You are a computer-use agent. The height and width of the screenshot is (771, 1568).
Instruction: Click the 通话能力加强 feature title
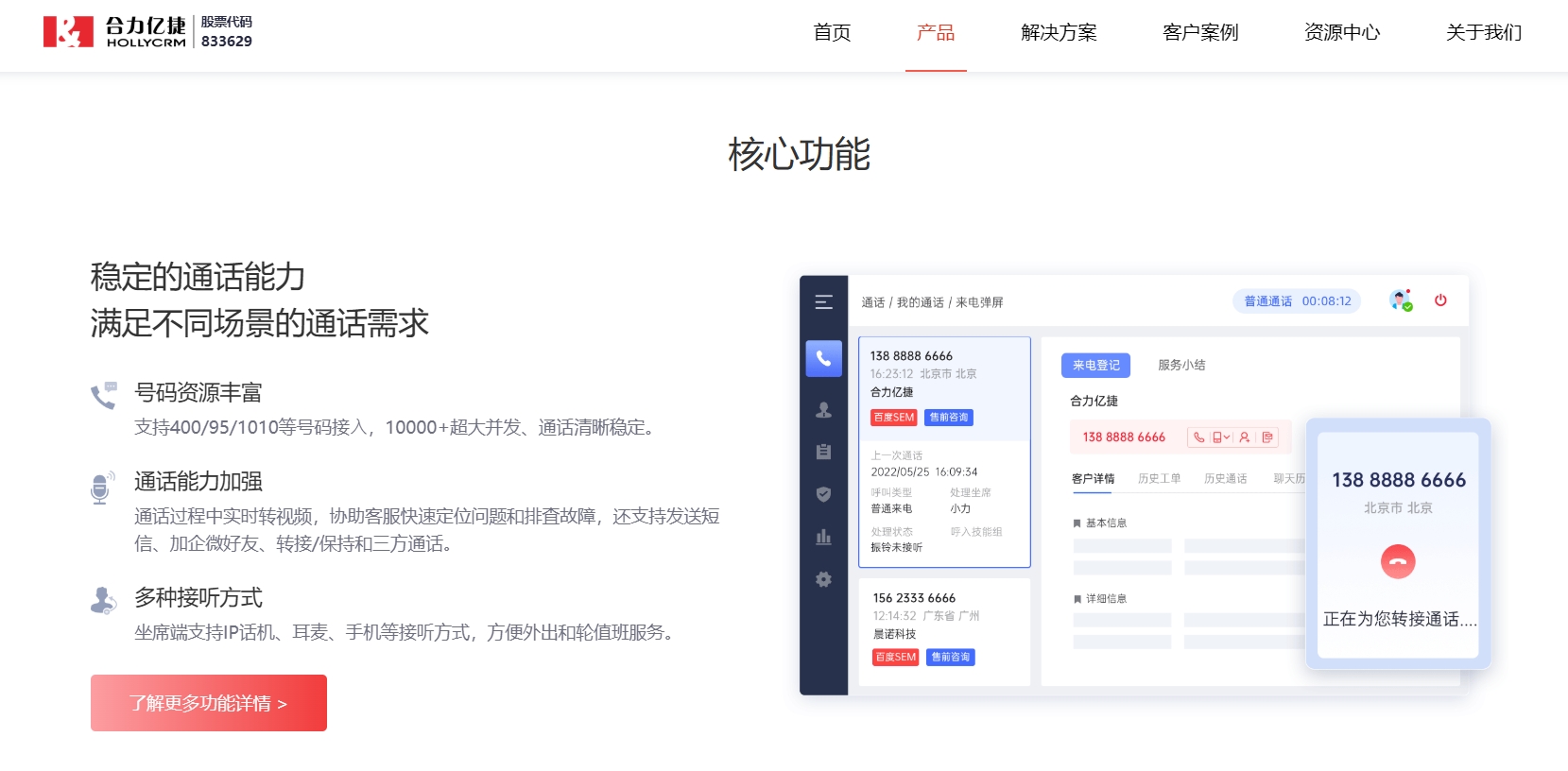[198, 482]
